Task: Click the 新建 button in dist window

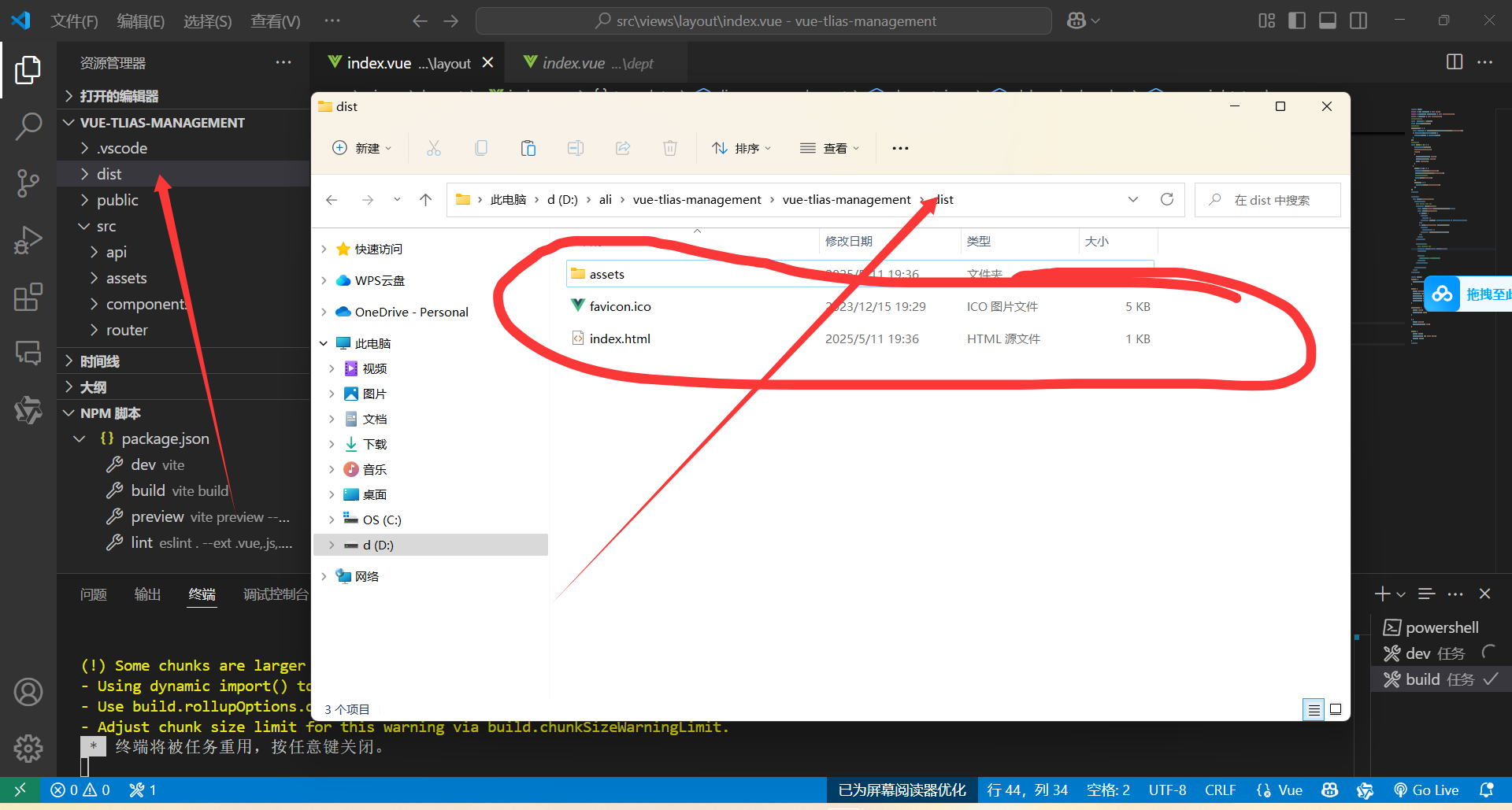Action: coord(361,148)
